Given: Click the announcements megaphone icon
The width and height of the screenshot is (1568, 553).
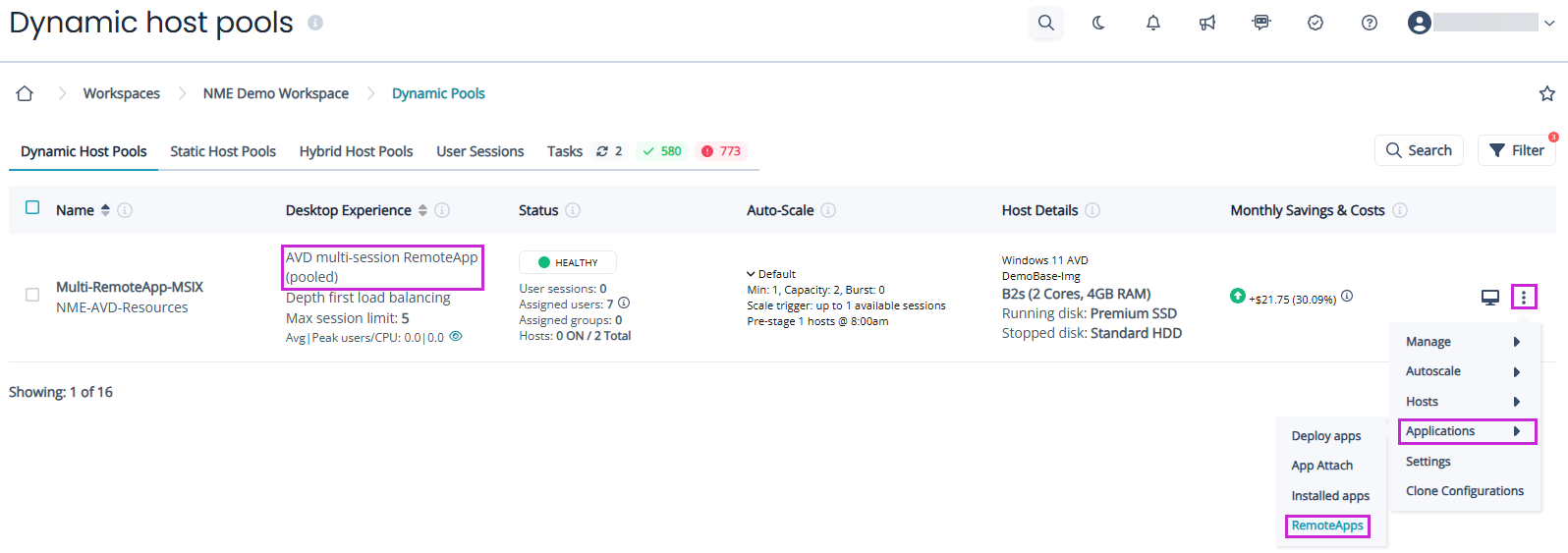Looking at the screenshot, I should (1206, 23).
